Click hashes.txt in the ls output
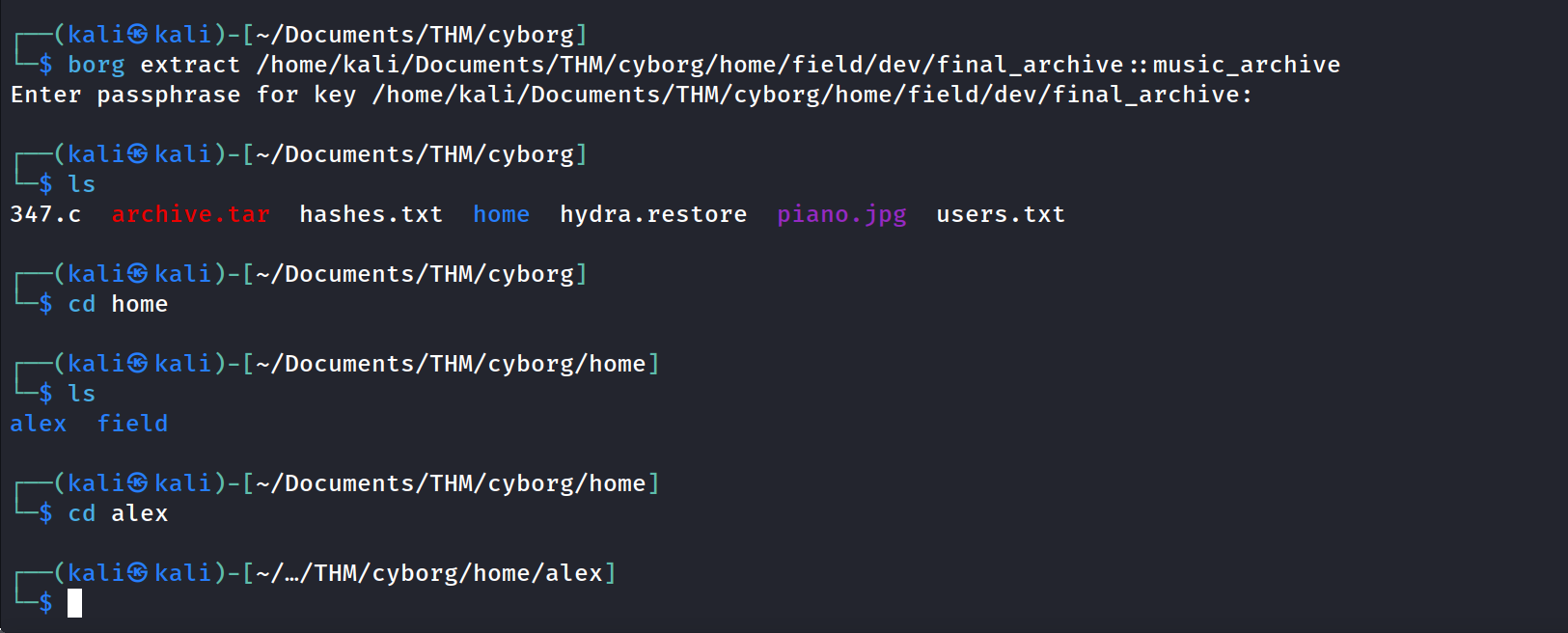 (x=371, y=214)
